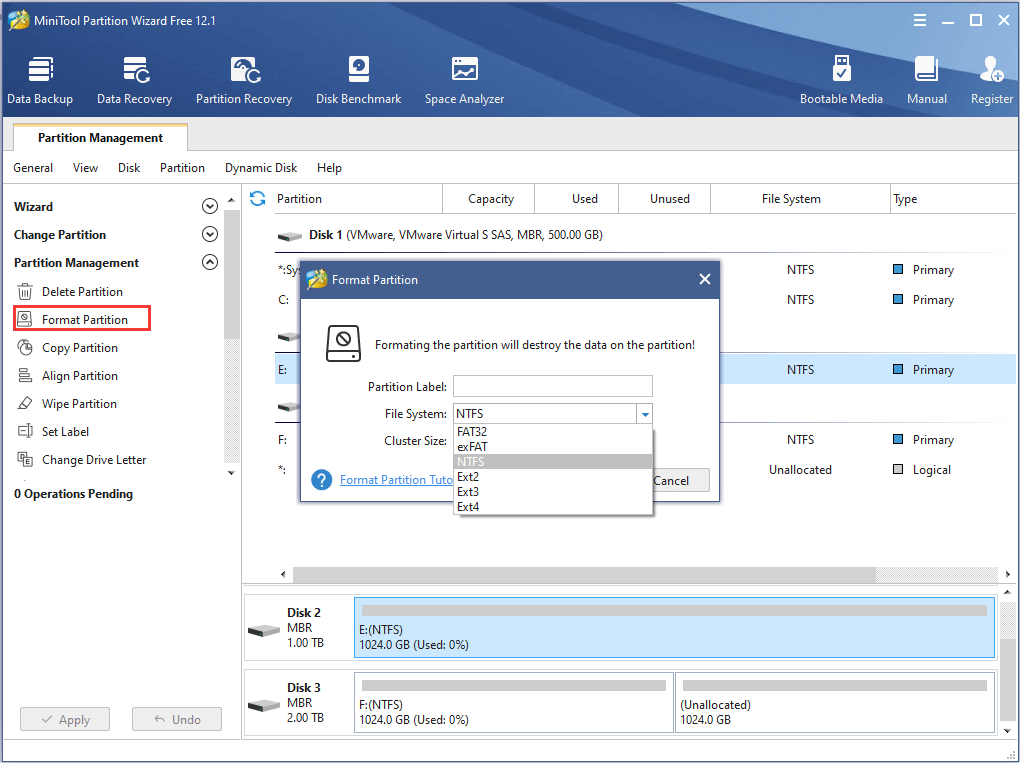Open Space Analyzer

click(464, 81)
